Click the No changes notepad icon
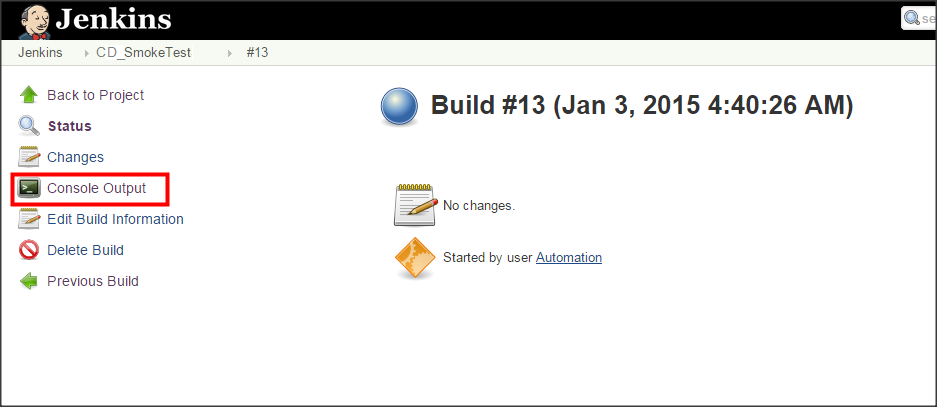Screen dimensions: 937x407 pyautogui.click(x=414, y=205)
